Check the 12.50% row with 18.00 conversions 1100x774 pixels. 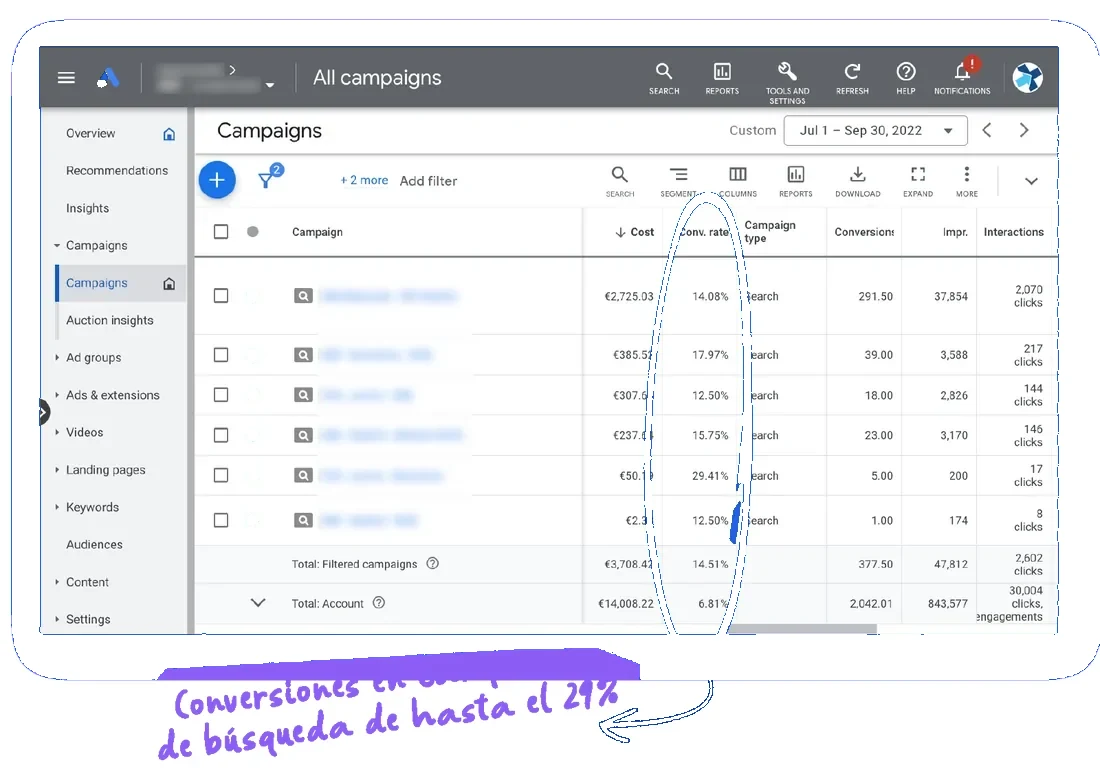coord(221,395)
